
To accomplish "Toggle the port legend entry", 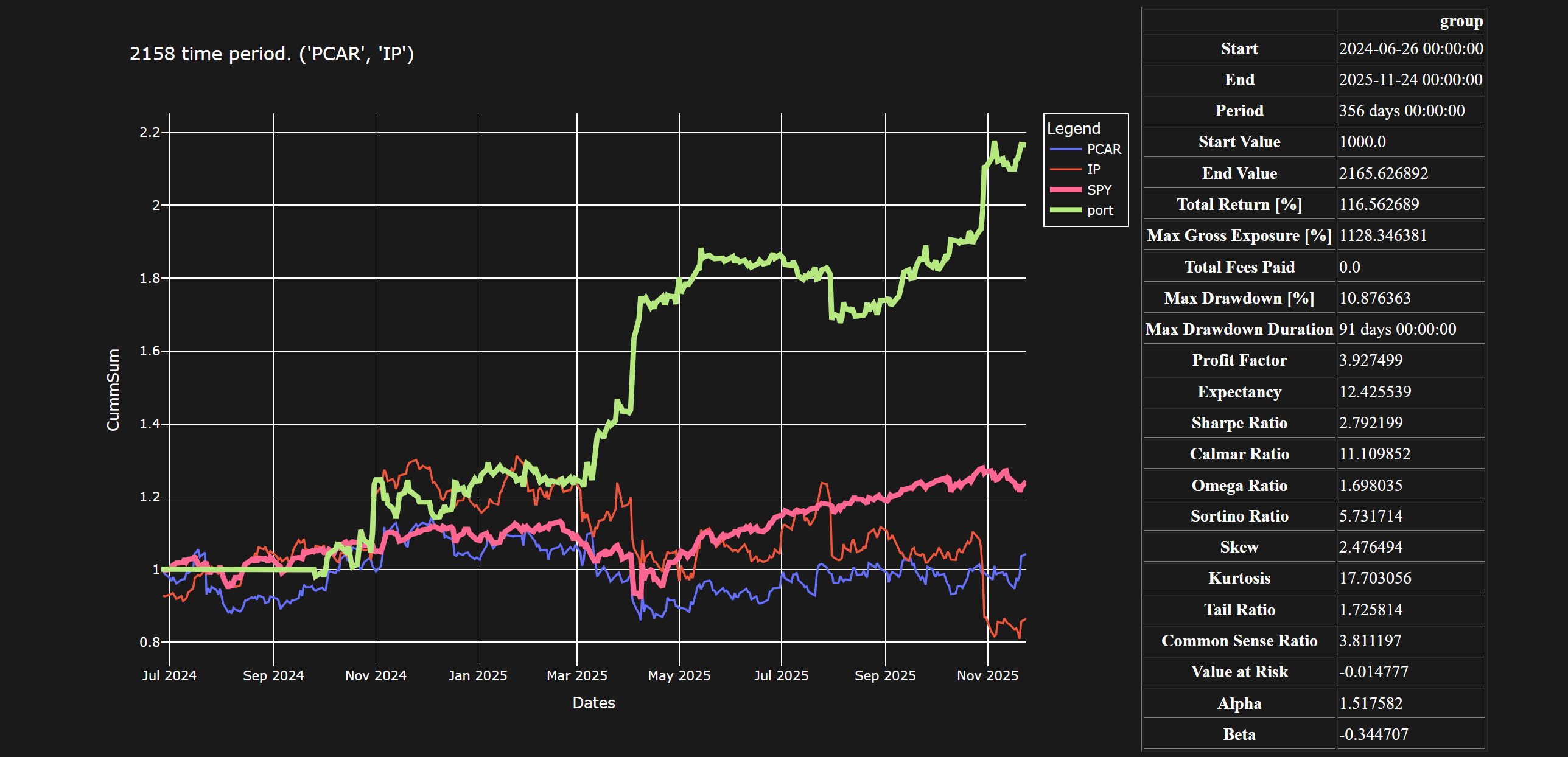I will pyautogui.click(x=1099, y=210).
